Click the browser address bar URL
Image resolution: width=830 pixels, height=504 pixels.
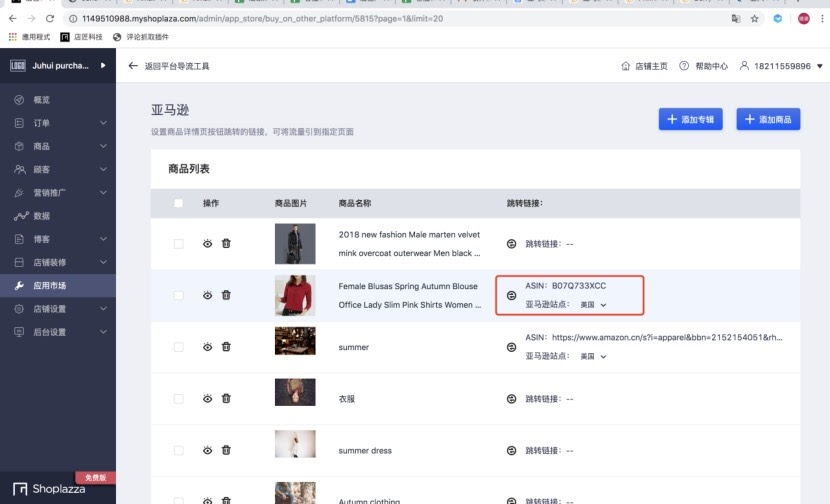[263, 19]
